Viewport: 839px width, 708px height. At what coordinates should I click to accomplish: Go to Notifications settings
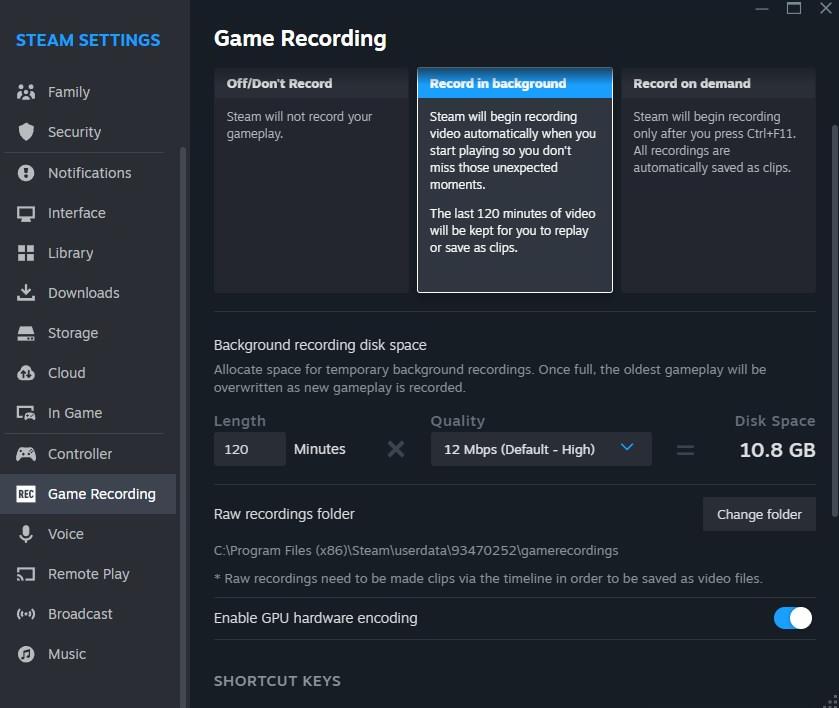point(89,173)
